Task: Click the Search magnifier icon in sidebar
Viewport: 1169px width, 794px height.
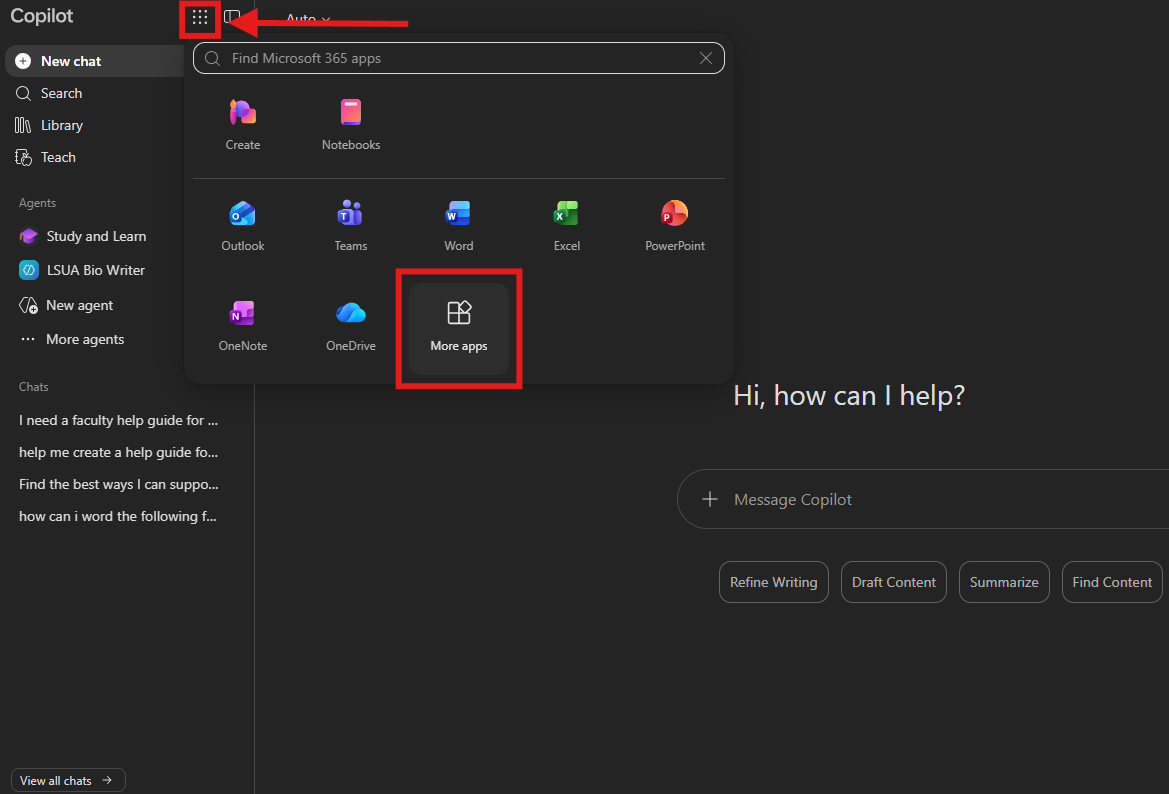Action: pyautogui.click(x=23, y=93)
